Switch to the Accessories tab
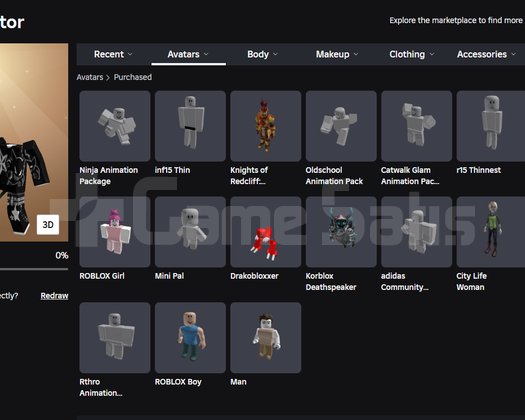This screenshot has height=420, width=525. pos(486,54)
